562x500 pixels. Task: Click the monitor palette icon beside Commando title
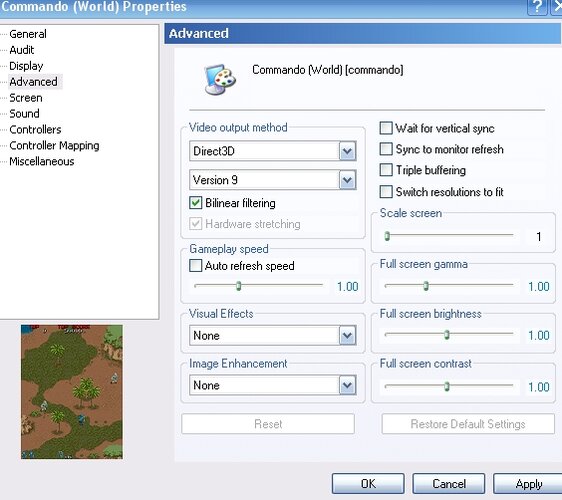coord(220,80)
